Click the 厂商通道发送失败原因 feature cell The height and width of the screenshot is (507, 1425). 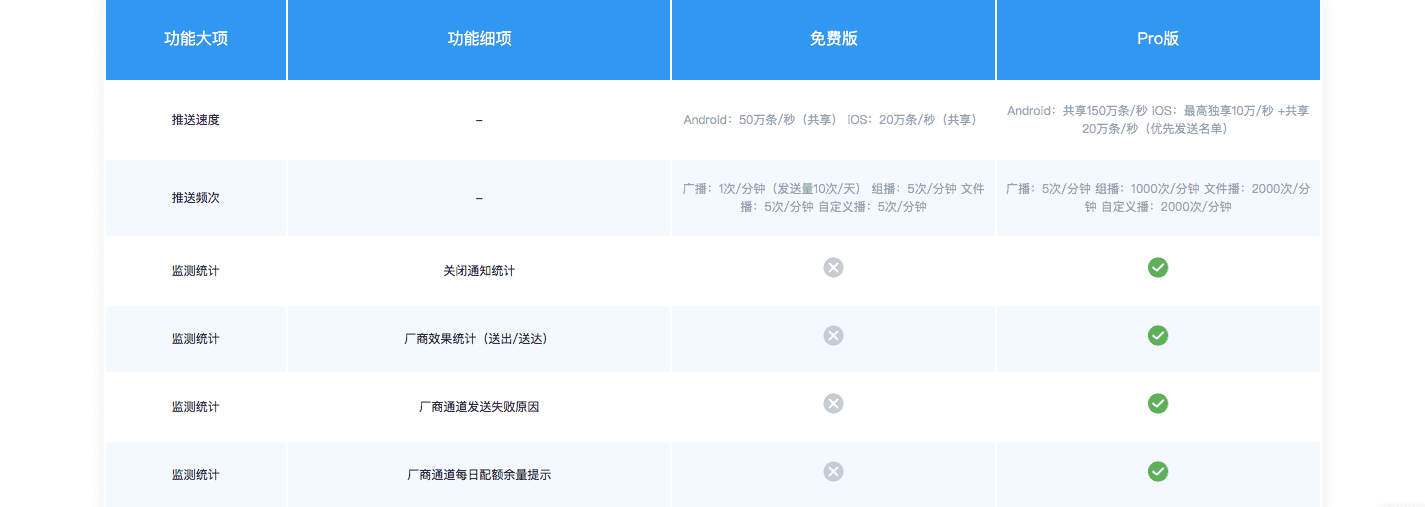coord(479,407)
